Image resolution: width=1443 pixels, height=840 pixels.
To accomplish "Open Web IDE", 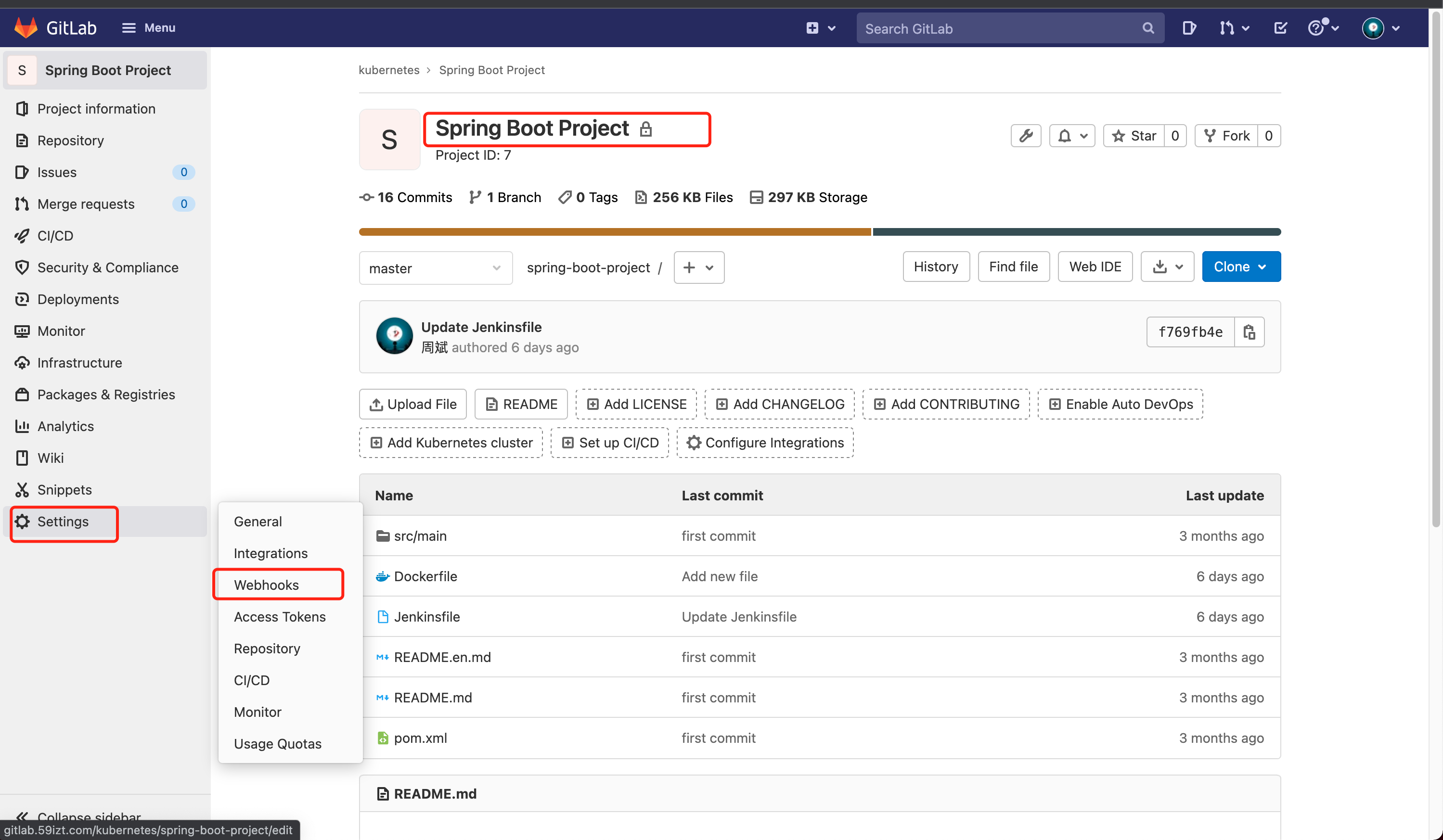I will pyautogui.click(x=1095, y=267).
